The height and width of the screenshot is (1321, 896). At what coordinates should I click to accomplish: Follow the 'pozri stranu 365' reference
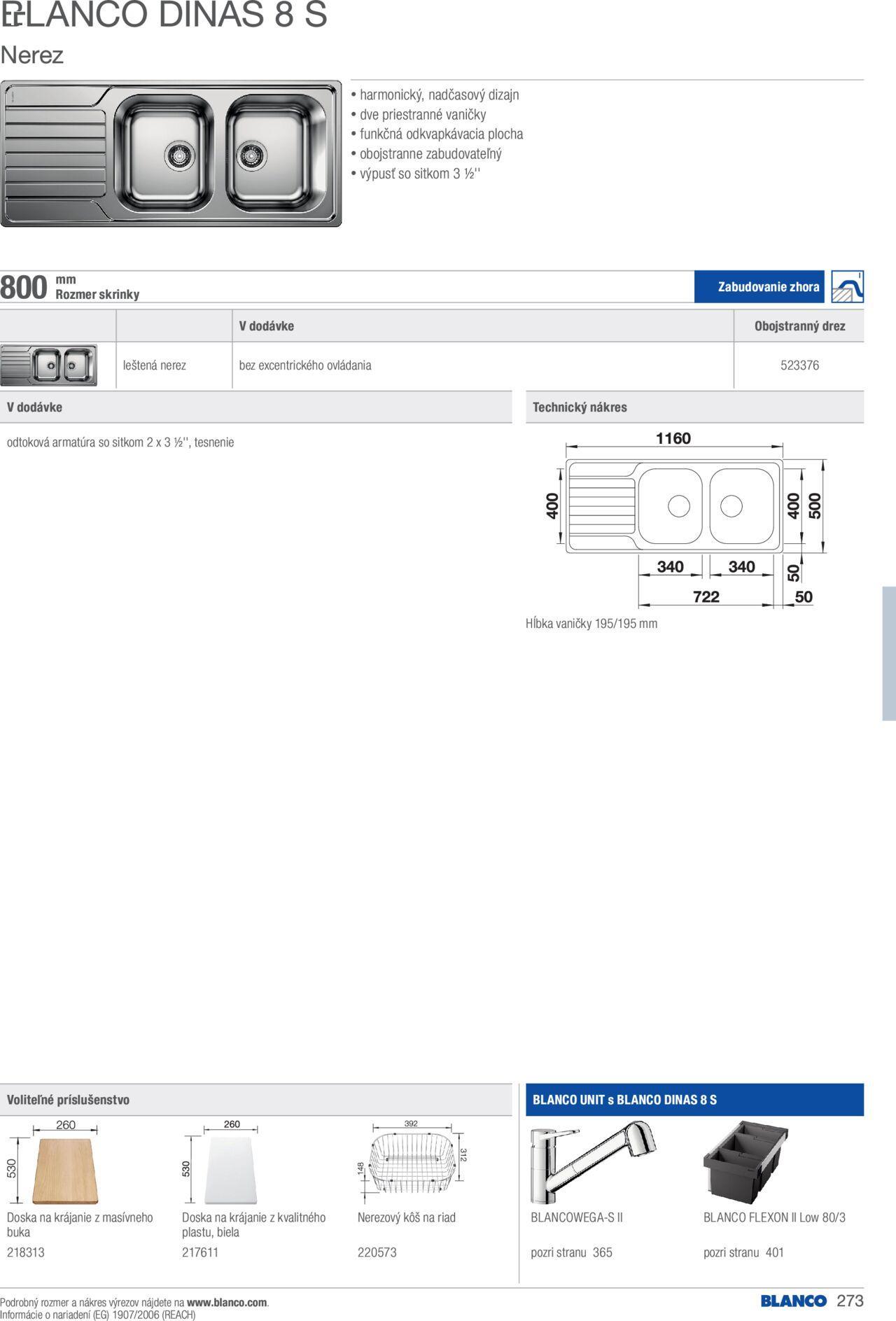pos(571,1252)
